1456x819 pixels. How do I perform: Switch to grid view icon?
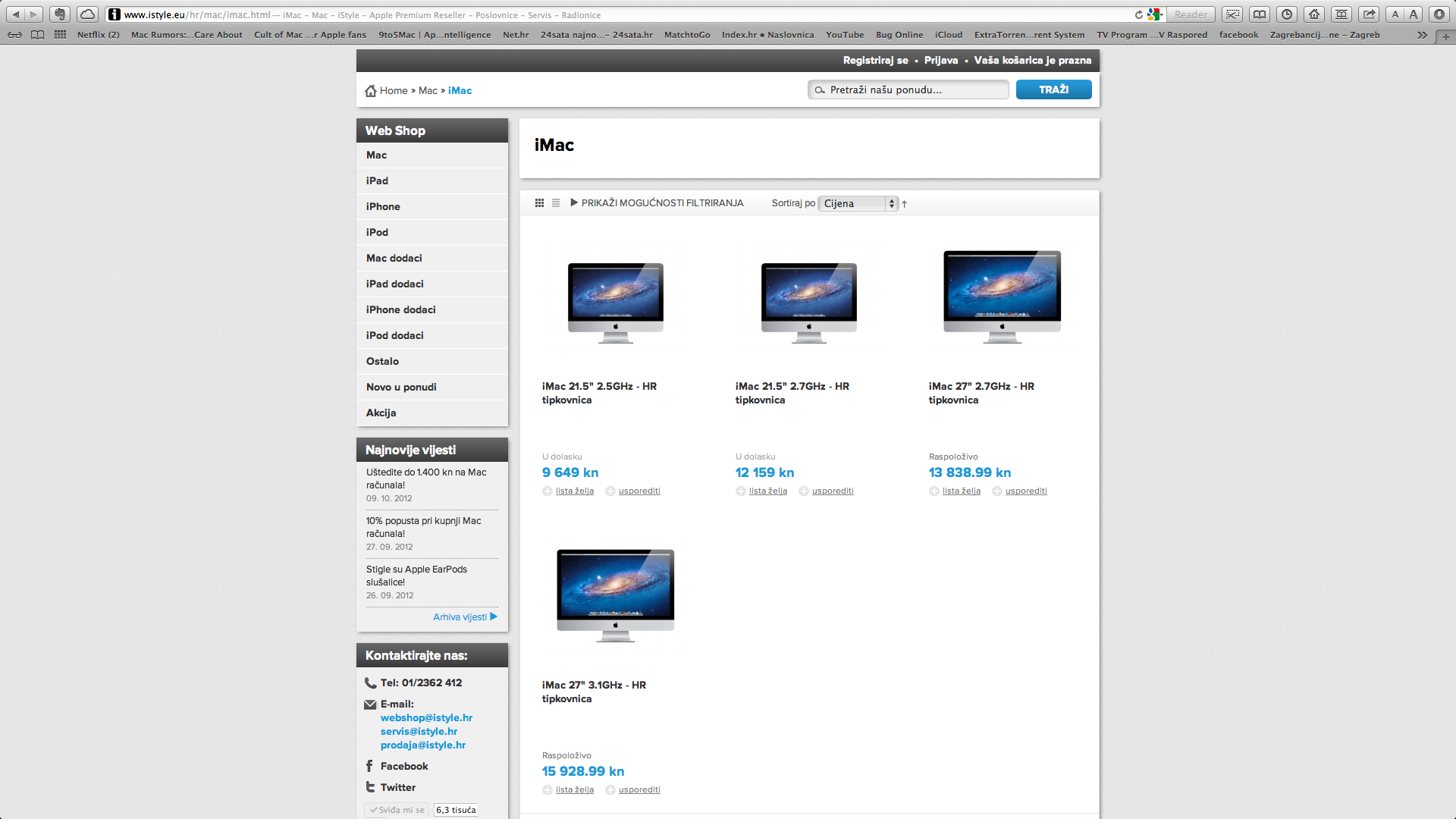tap(539, 203)
